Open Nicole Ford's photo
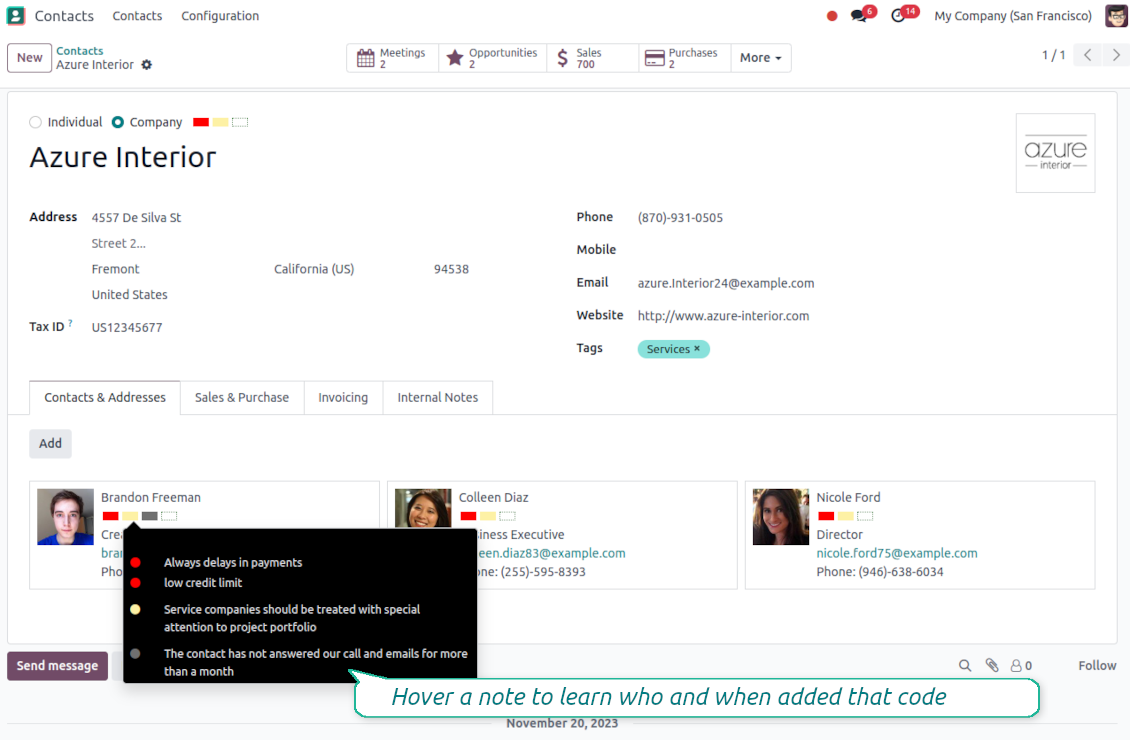The height and width of the screenshot is (740, 1130). (780, 517)
